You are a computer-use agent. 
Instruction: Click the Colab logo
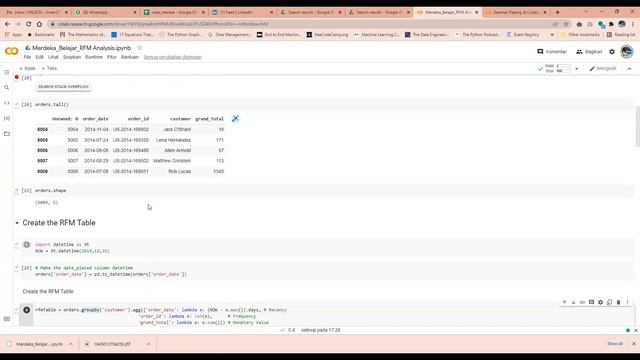click(11, 51)
